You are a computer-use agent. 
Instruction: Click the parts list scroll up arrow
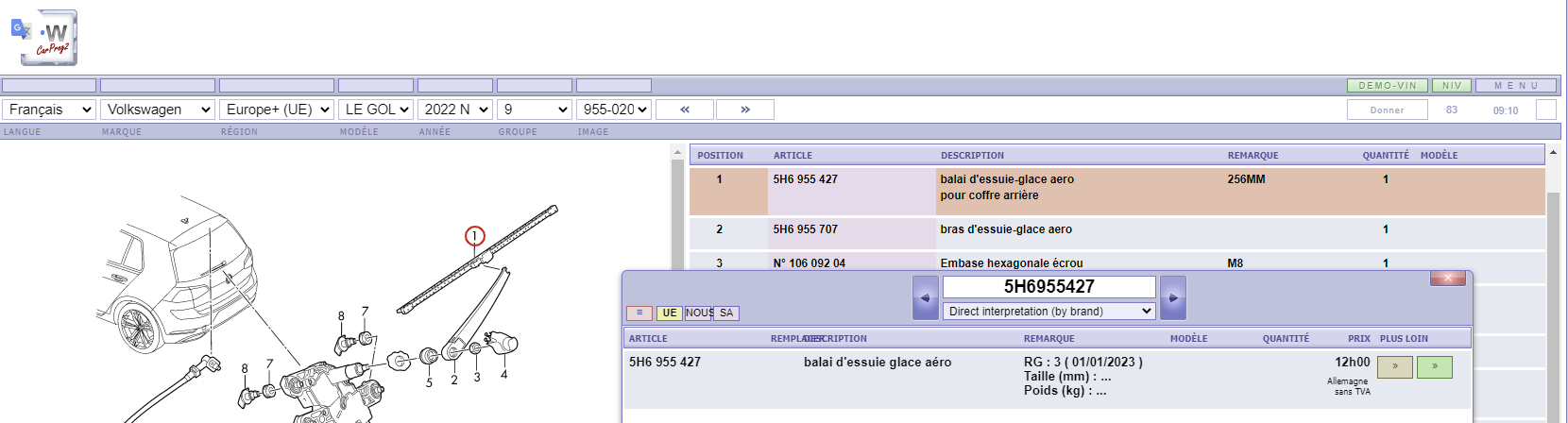[1553, 152]
